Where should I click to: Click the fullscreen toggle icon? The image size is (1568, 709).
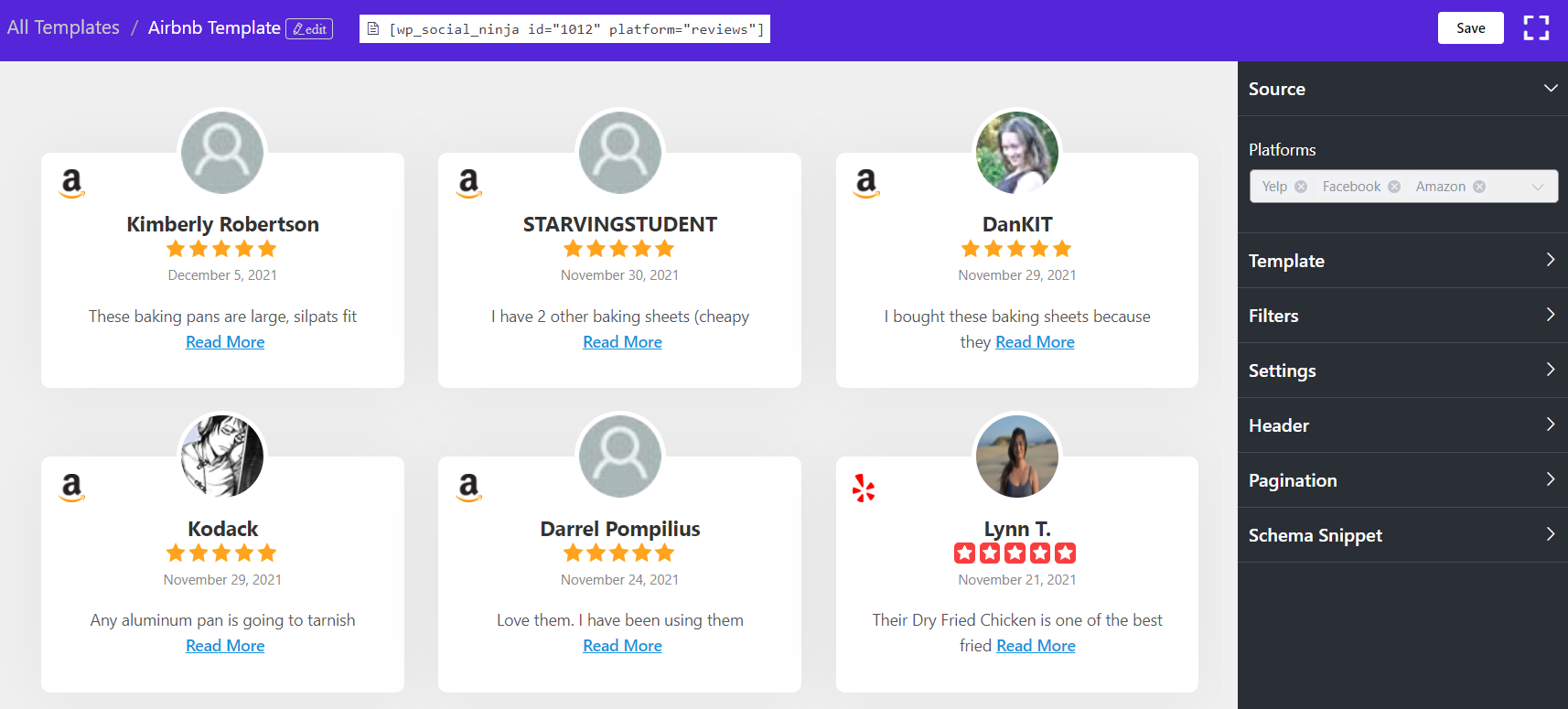pyautogui.click(x=1536, y=27)
